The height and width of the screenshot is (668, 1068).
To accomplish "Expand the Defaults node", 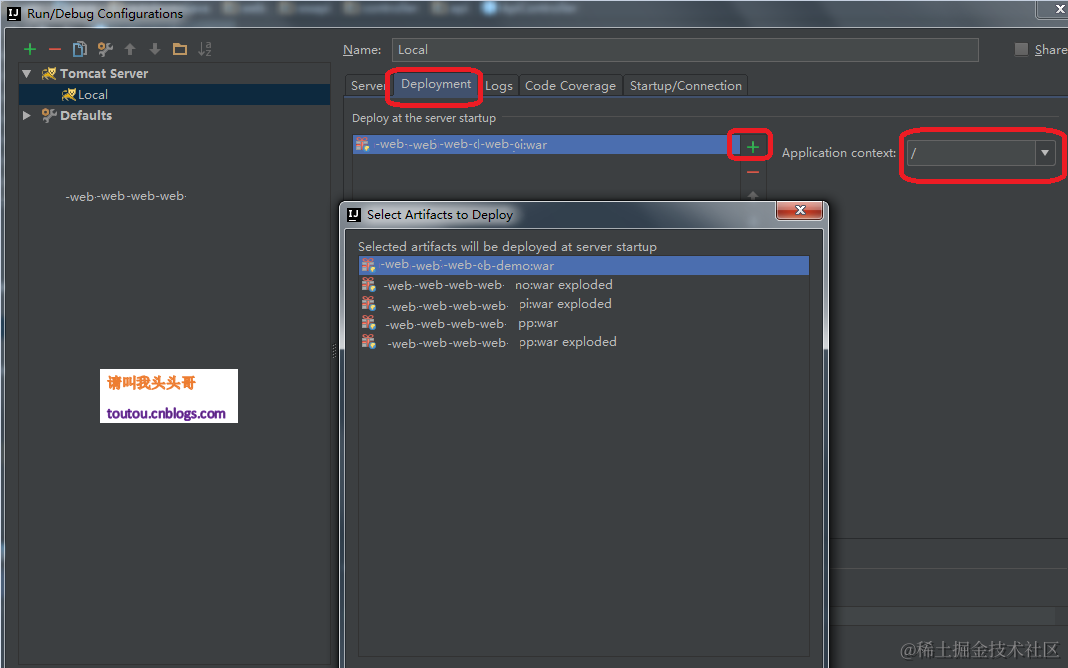I will [26, 114].
